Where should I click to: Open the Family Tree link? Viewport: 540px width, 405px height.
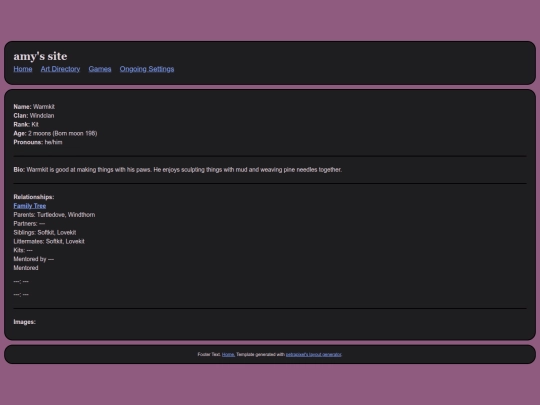pos(30,206)
